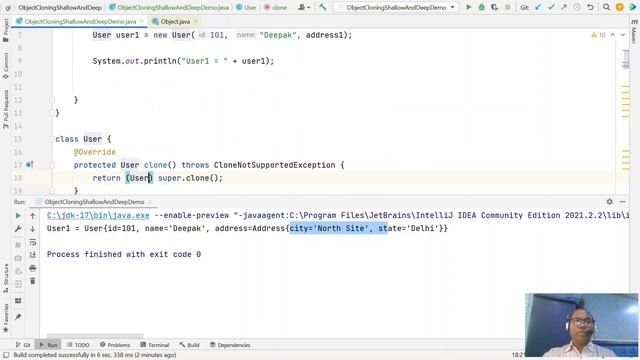Image resolution: width=640 pixels, height=360 pixels.
Task: Start debugging with the bug icon
Action: click(x=482, y=7)
